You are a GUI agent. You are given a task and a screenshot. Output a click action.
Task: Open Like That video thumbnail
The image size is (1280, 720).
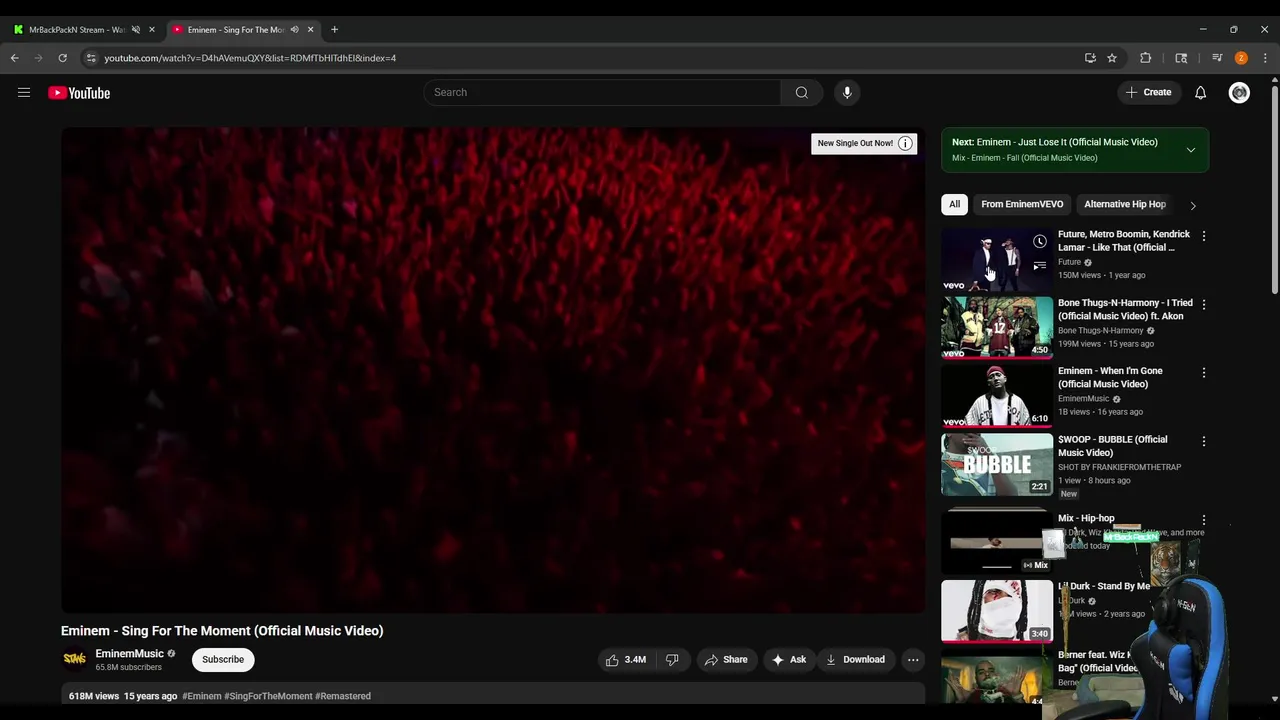(997, 260)
